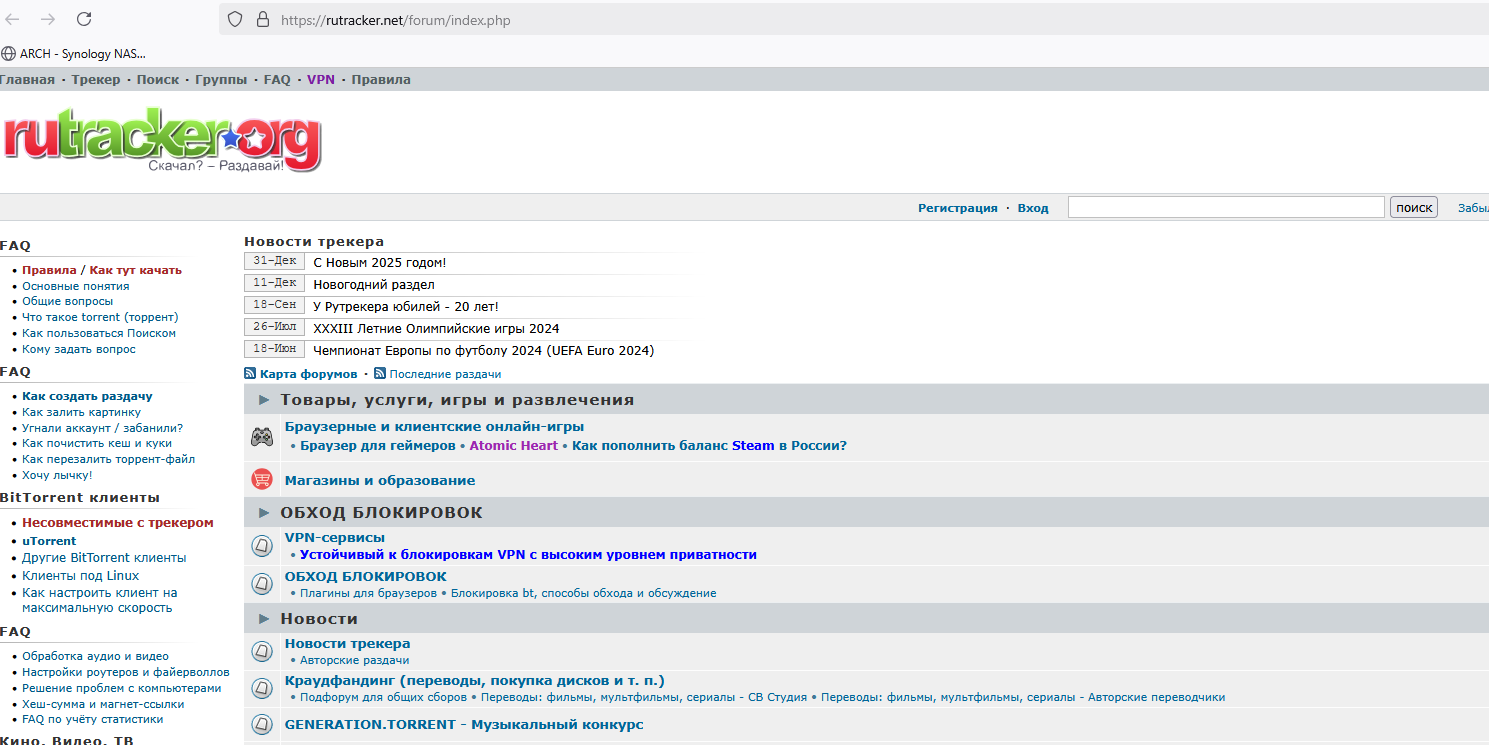Collapse the Новости category arrow
1489x745 pixels.
[x=264, y=619]
